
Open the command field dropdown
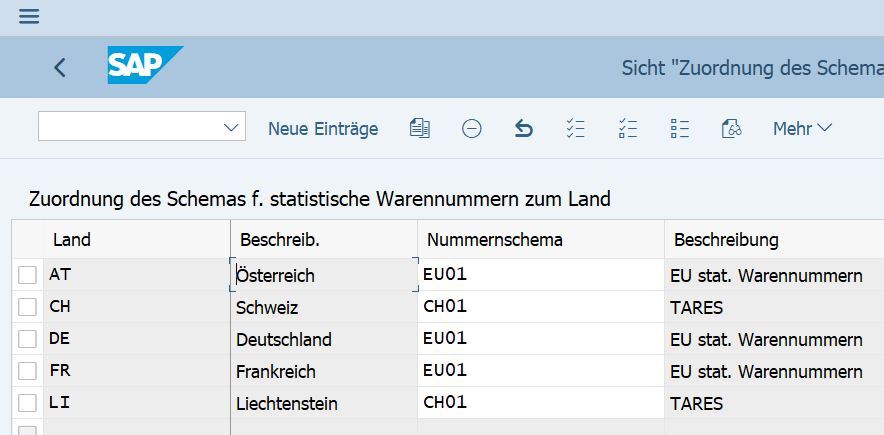(232, 127)
